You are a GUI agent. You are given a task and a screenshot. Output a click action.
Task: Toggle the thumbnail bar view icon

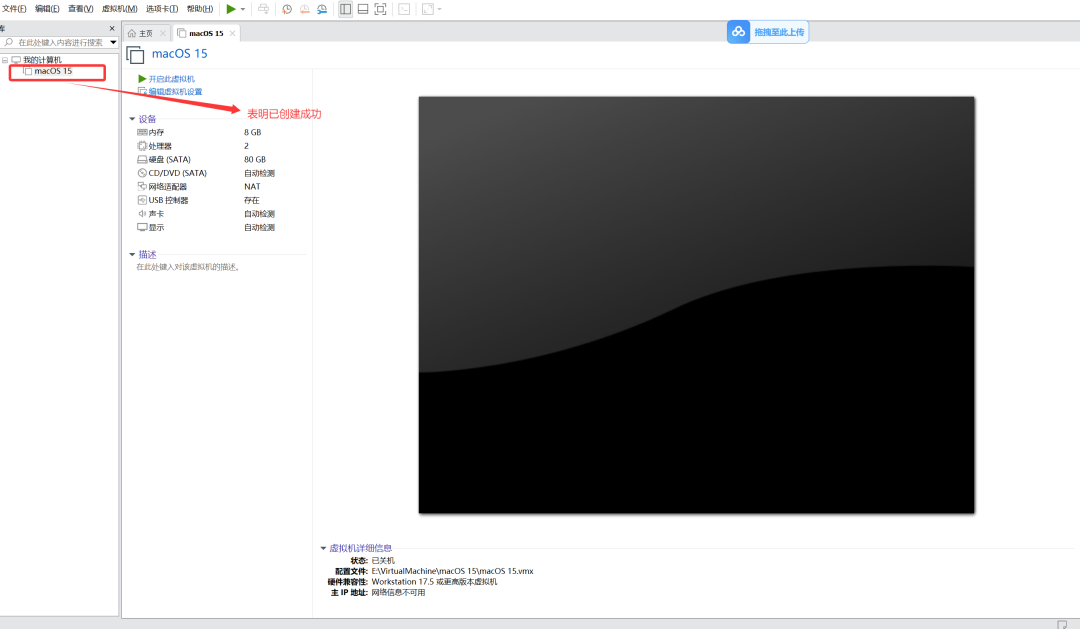tap(362, 9)
